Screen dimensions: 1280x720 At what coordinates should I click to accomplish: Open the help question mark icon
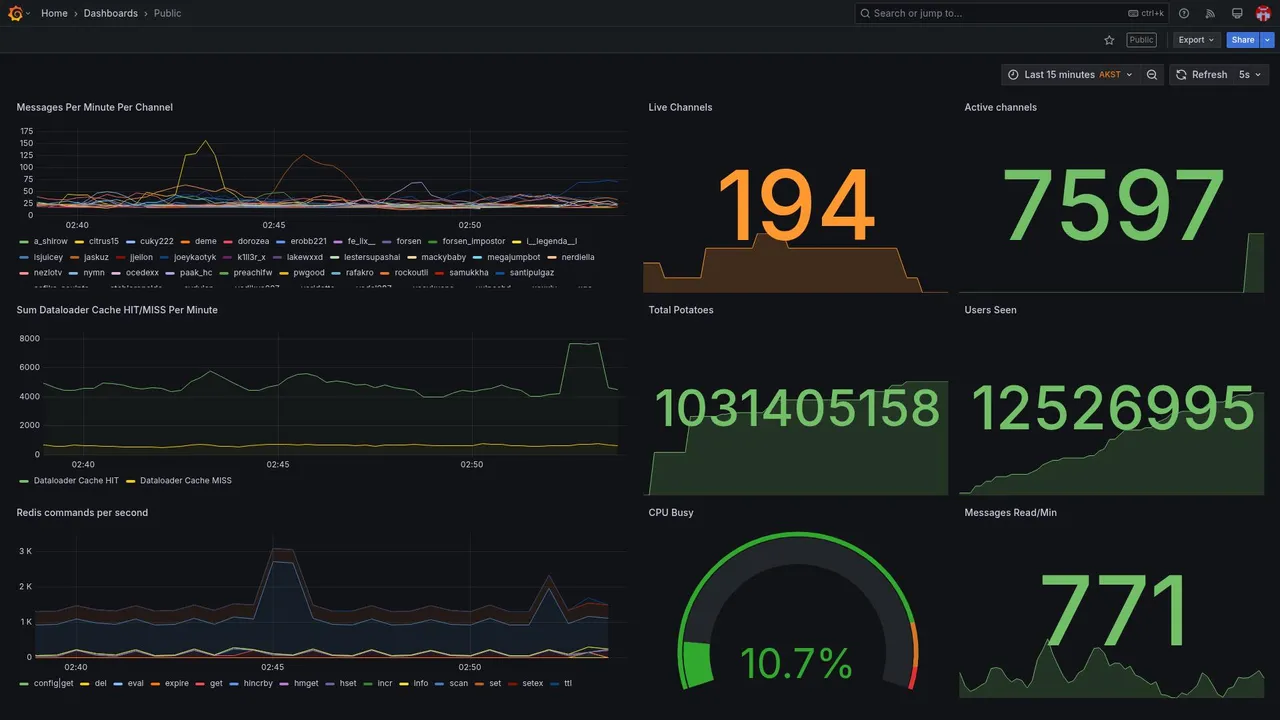(x=1184, y=13)
